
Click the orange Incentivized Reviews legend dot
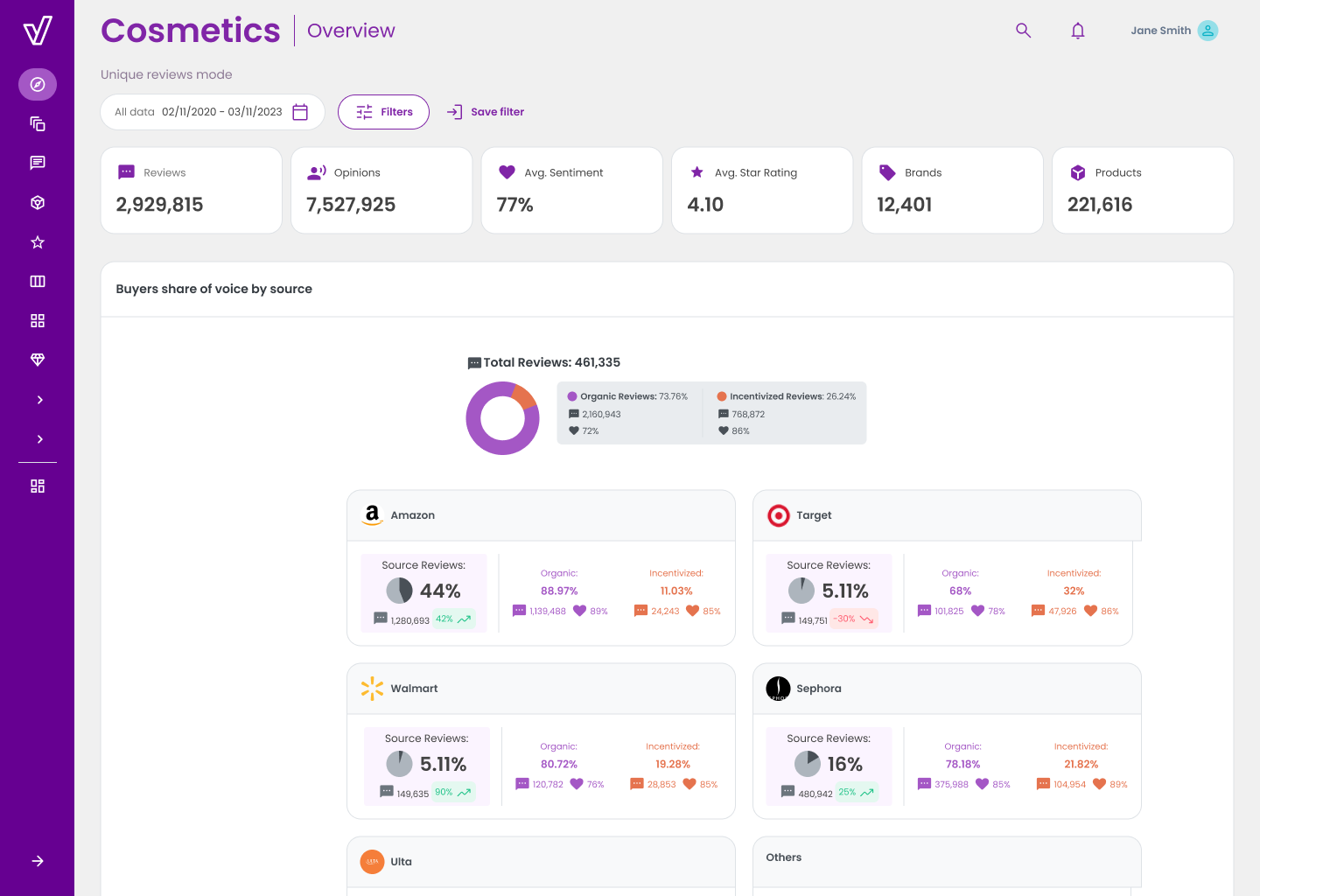[x=722, y=396]
